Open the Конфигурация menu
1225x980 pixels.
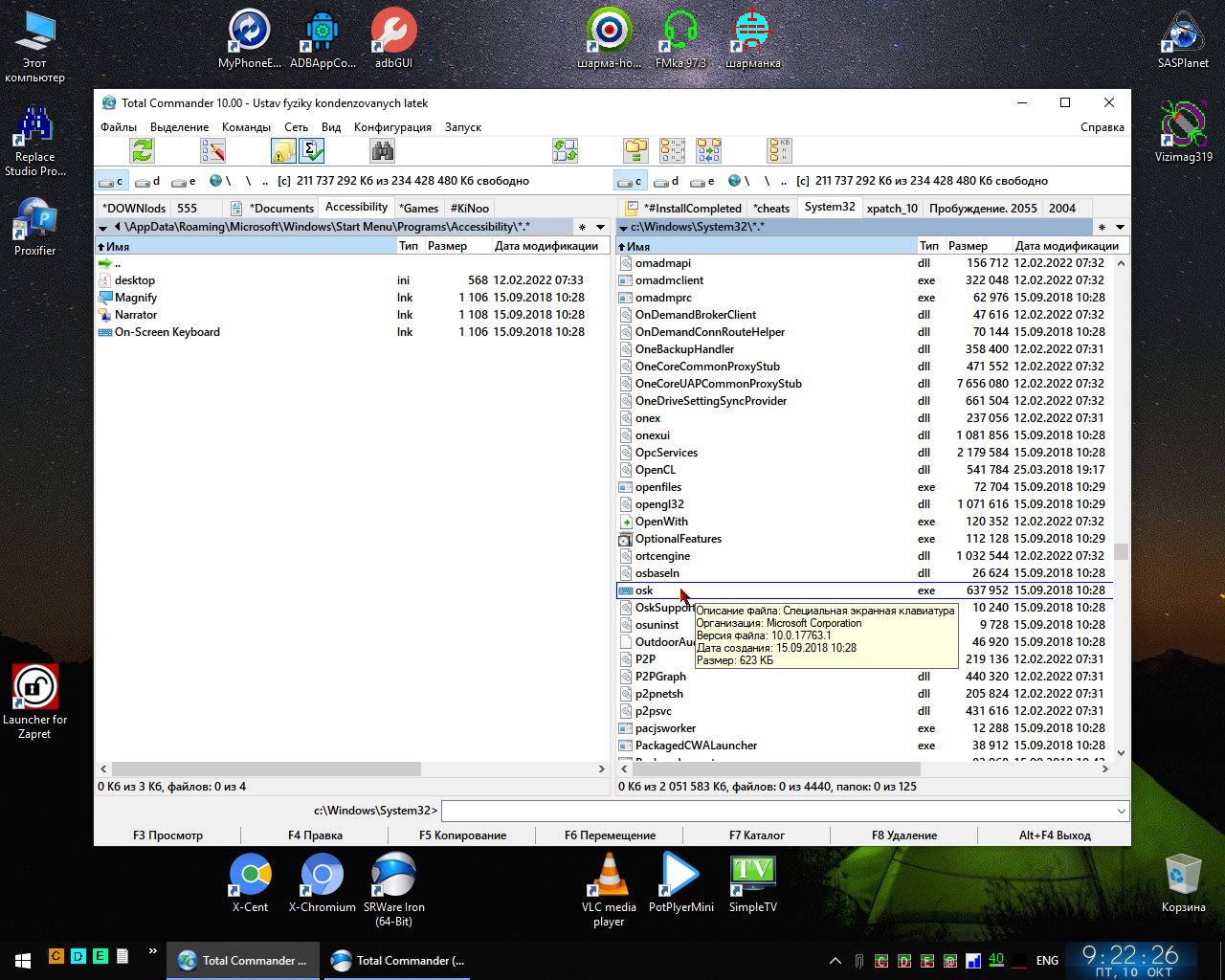[x=392, y=127]
